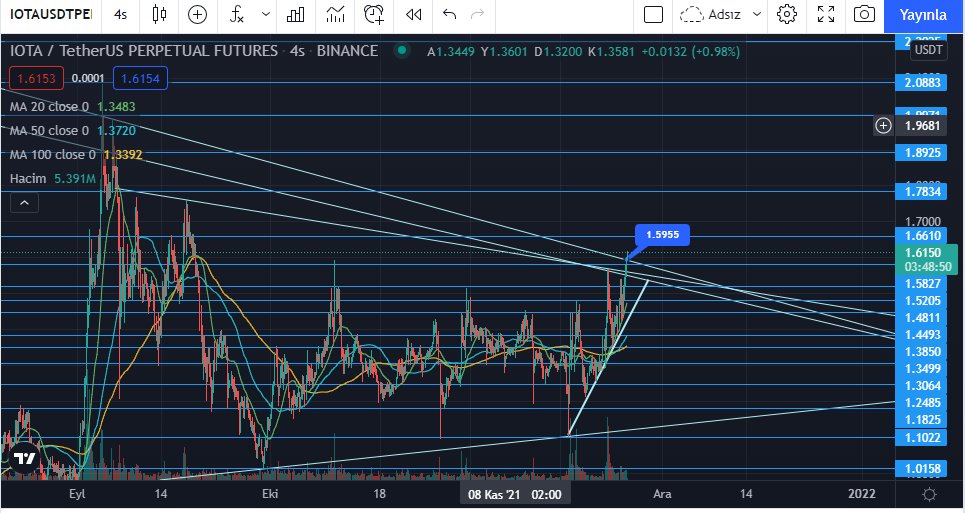
Task: Open the USDT currency selector
Action: pyautogui.click(x=929, y=50)
